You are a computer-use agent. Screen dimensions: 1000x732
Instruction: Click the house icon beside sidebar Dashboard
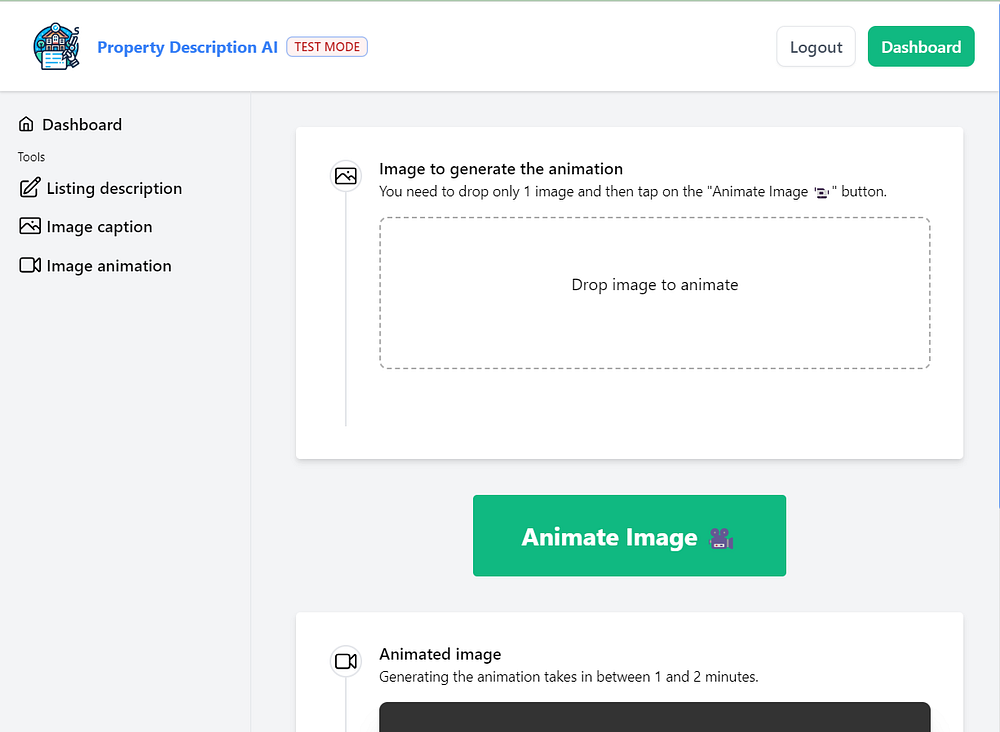tap(26, 124)
